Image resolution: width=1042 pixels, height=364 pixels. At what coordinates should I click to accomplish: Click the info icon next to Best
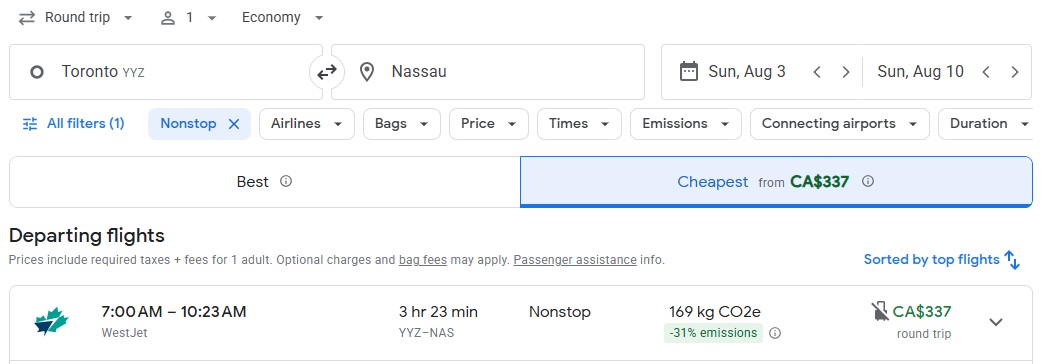point(286,181)
